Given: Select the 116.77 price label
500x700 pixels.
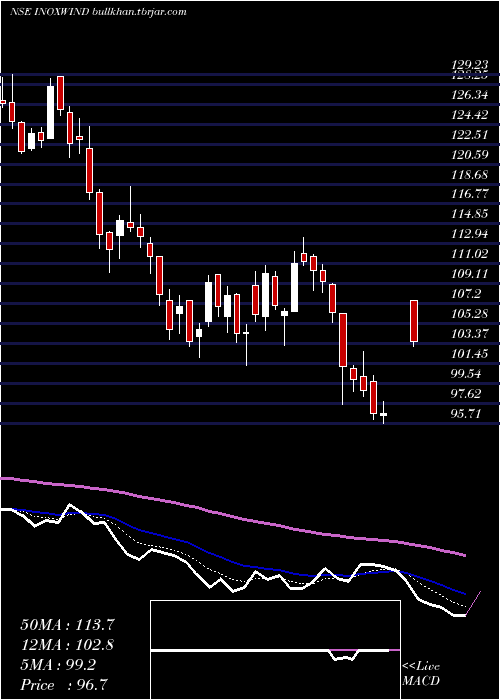Looking at the screenshot, I should click(469, 194).
